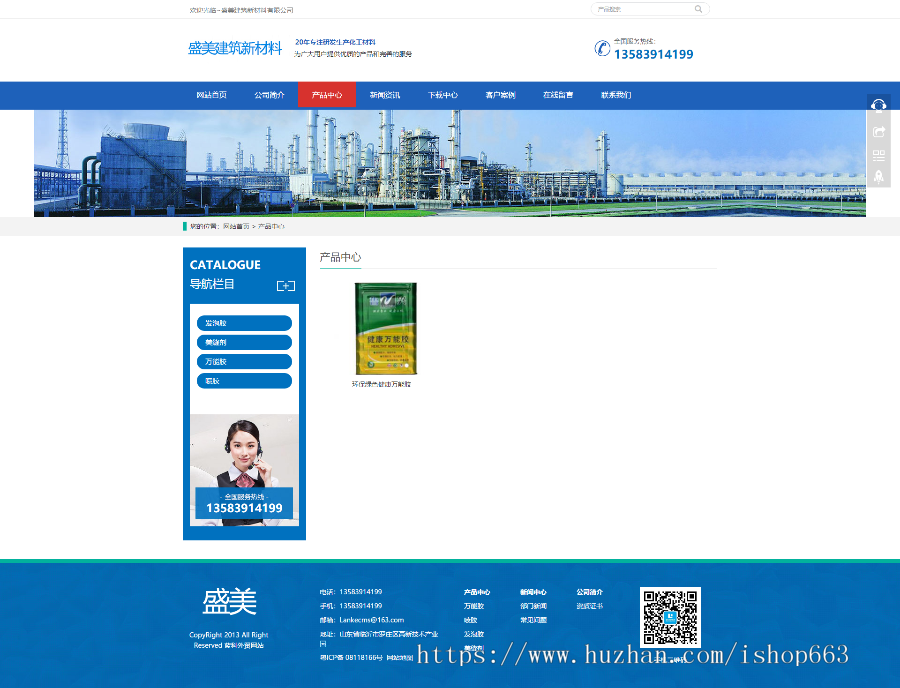This screenshot has height=688, width=900.
Task: Open the customer service headset icon
Action: [878, 105]
